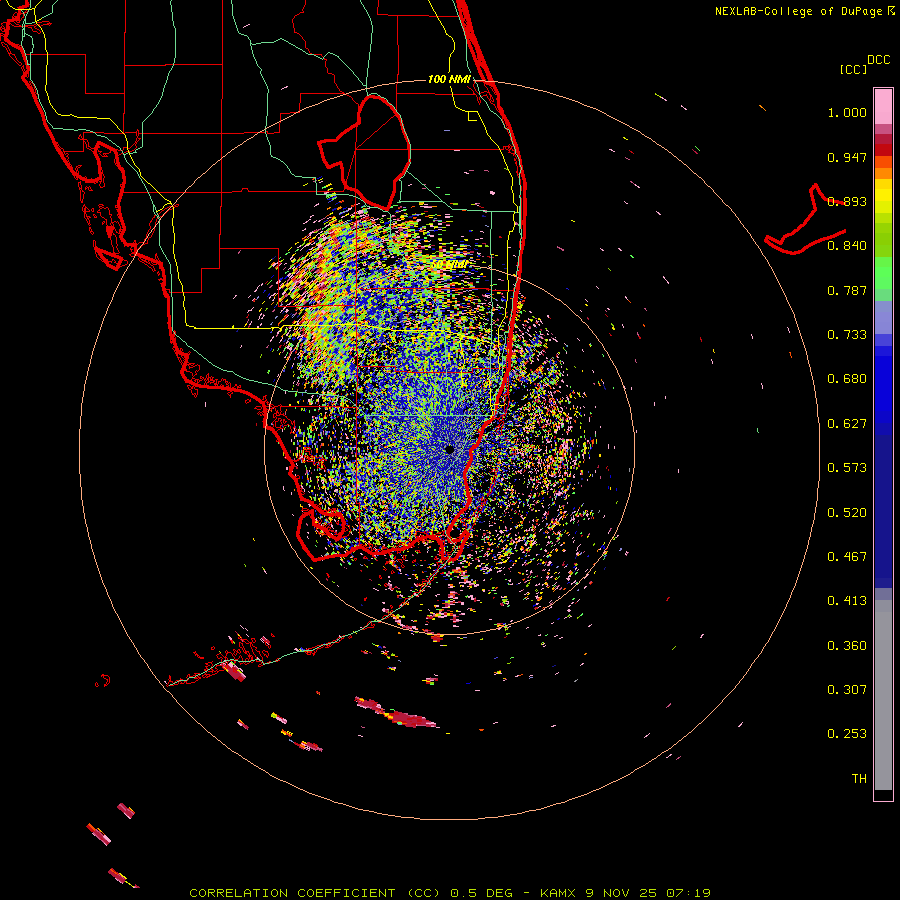Click the KAMX station identifier
Viewport: 900px width, 900px height.
[558, 893]
